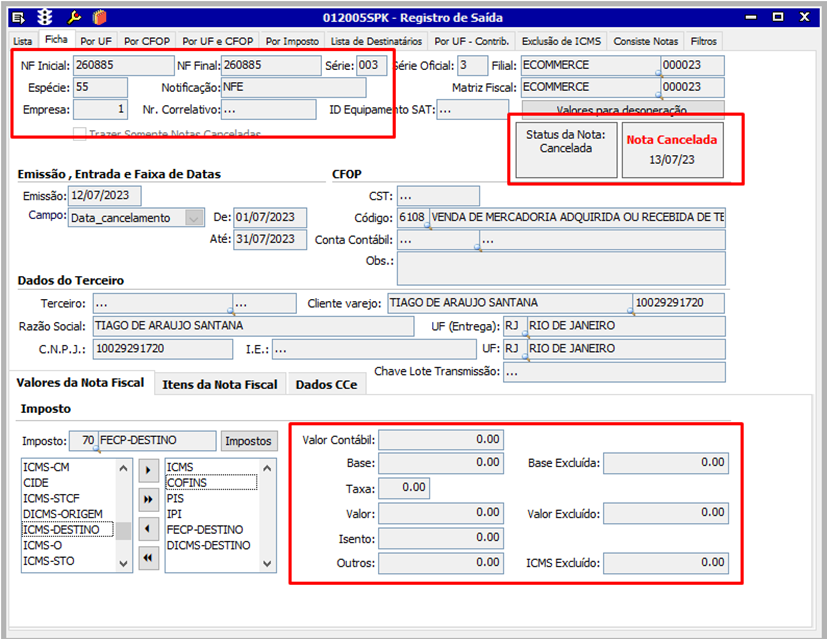
Task: Move selected tax right with single arrow
Action: [148, 470]
